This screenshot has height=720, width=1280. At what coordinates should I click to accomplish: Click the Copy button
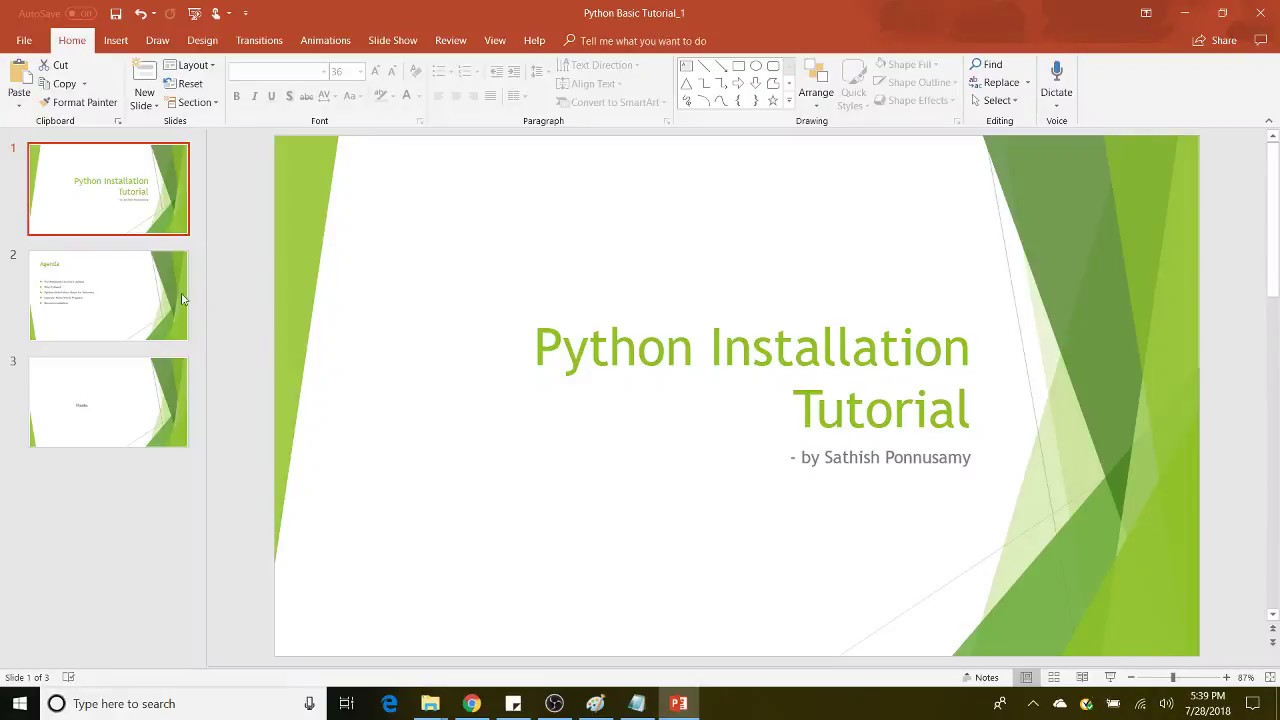coord(58,84)
